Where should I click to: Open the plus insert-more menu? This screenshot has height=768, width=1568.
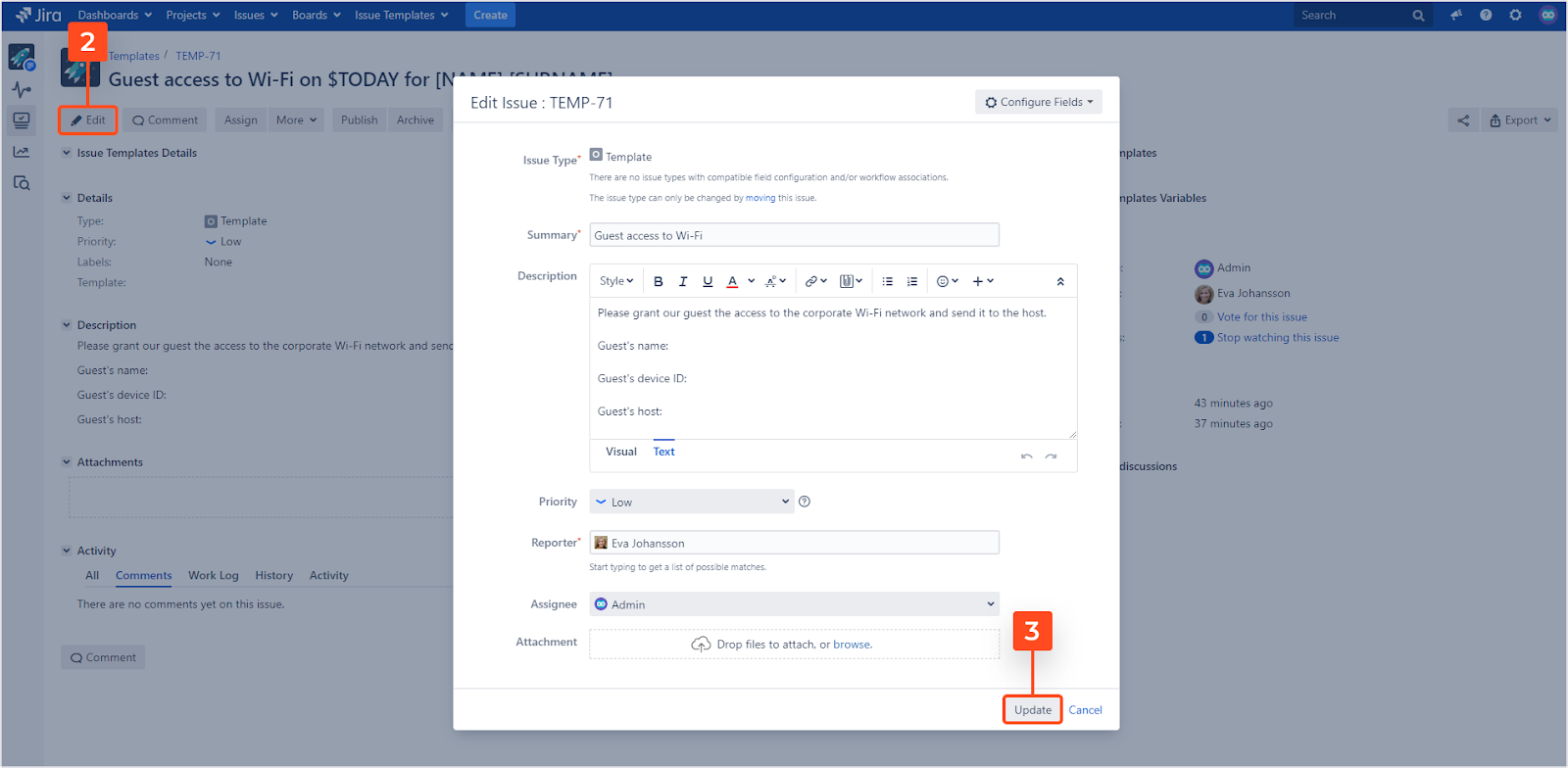pos(983,281)
